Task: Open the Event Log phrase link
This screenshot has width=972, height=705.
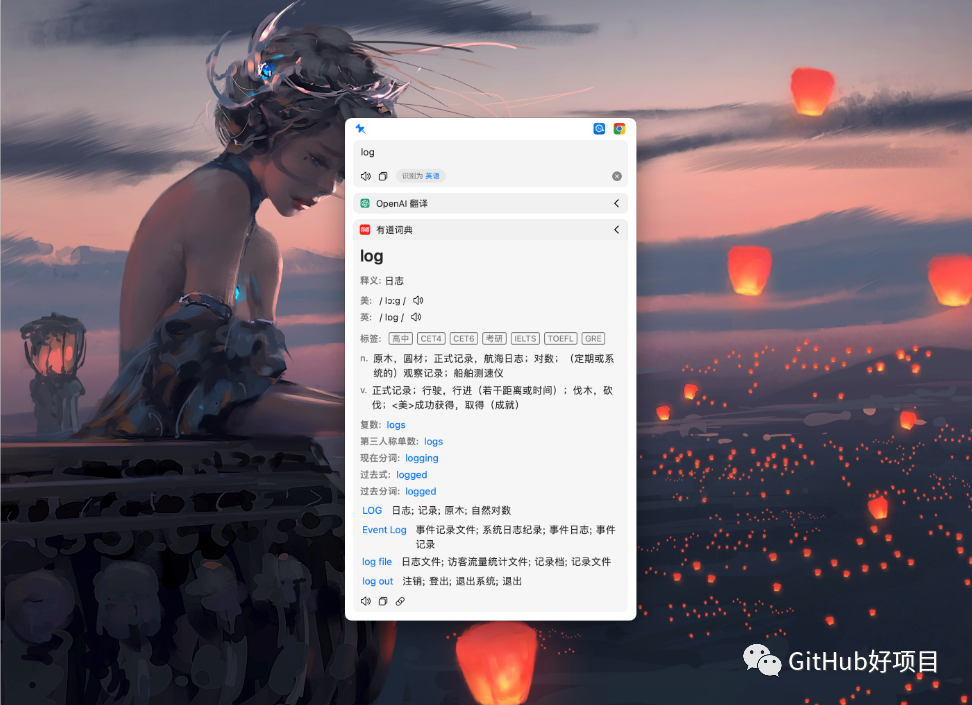Action: pos(384,530)
